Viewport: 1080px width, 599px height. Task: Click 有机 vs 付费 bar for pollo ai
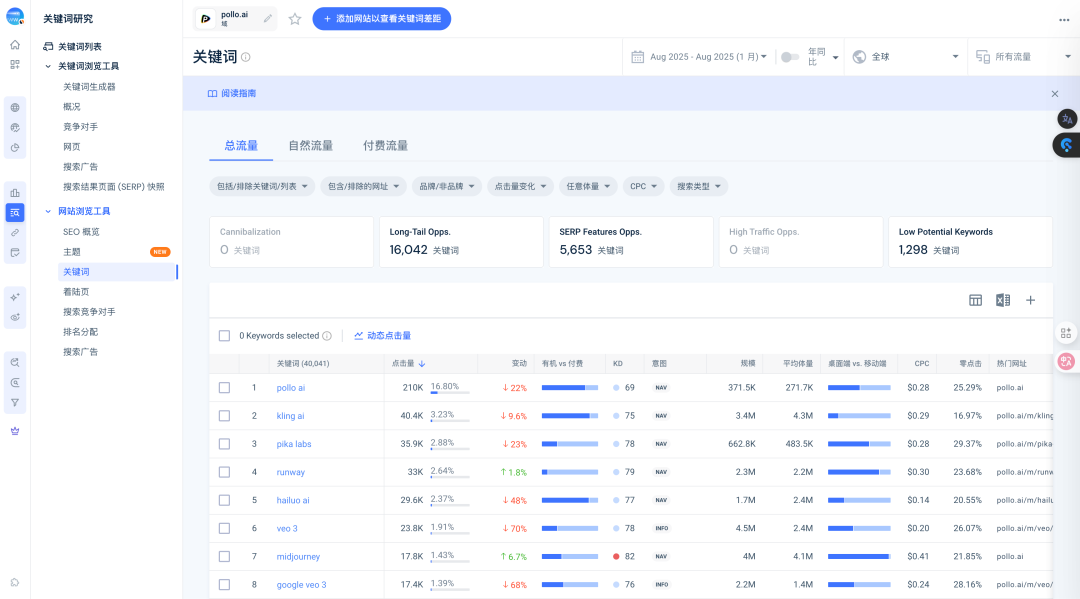(570, 388)
